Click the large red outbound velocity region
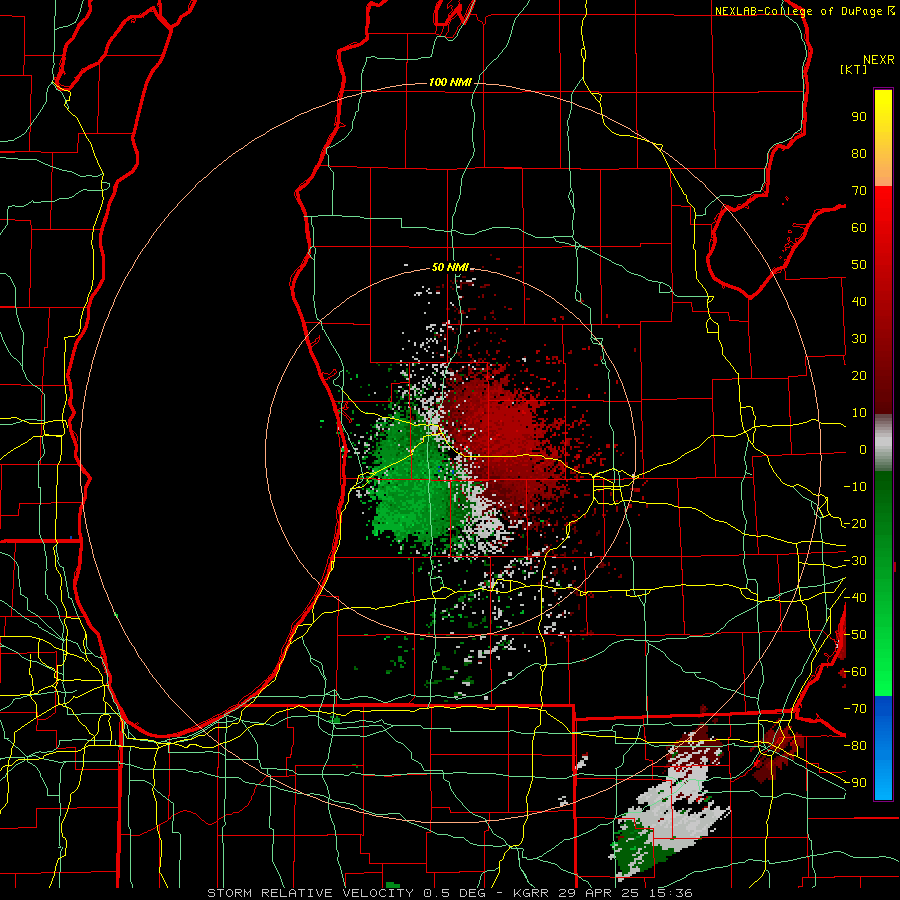Screen dimensions: 900x900 tap(505, 430)
